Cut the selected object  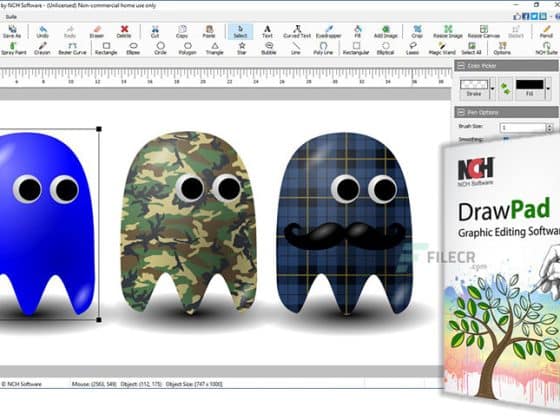(x=155, y=31)
